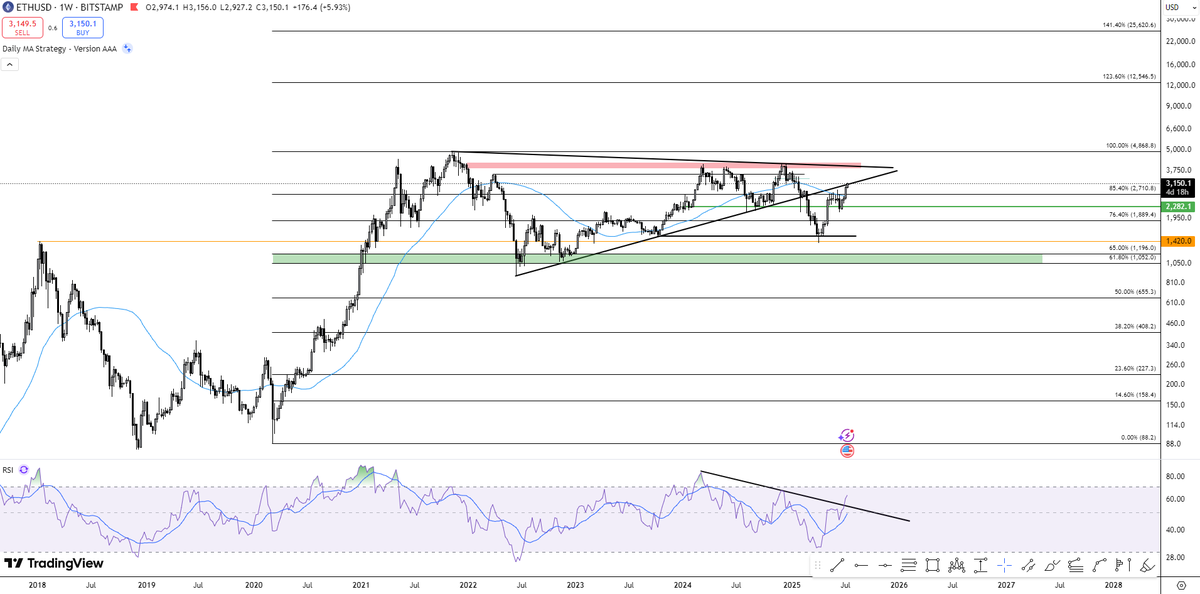1200x594 pixels.
Task: Collapse the Daily MA Strategy panel with the chevron
Action: [x=9, y=64]
